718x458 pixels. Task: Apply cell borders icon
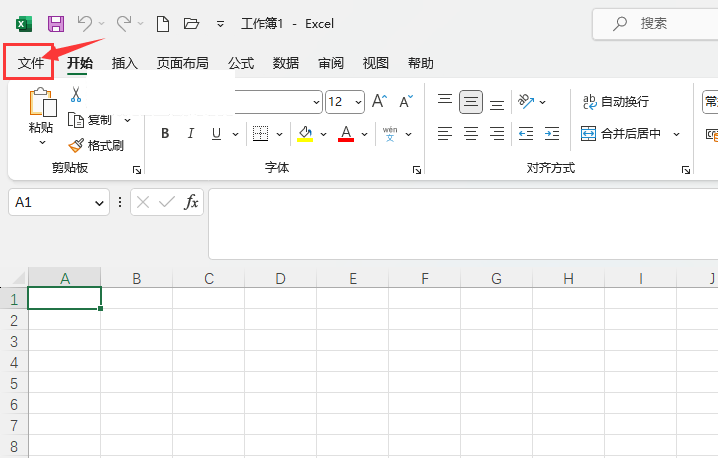pyautogui.click(x=260, y=134)
